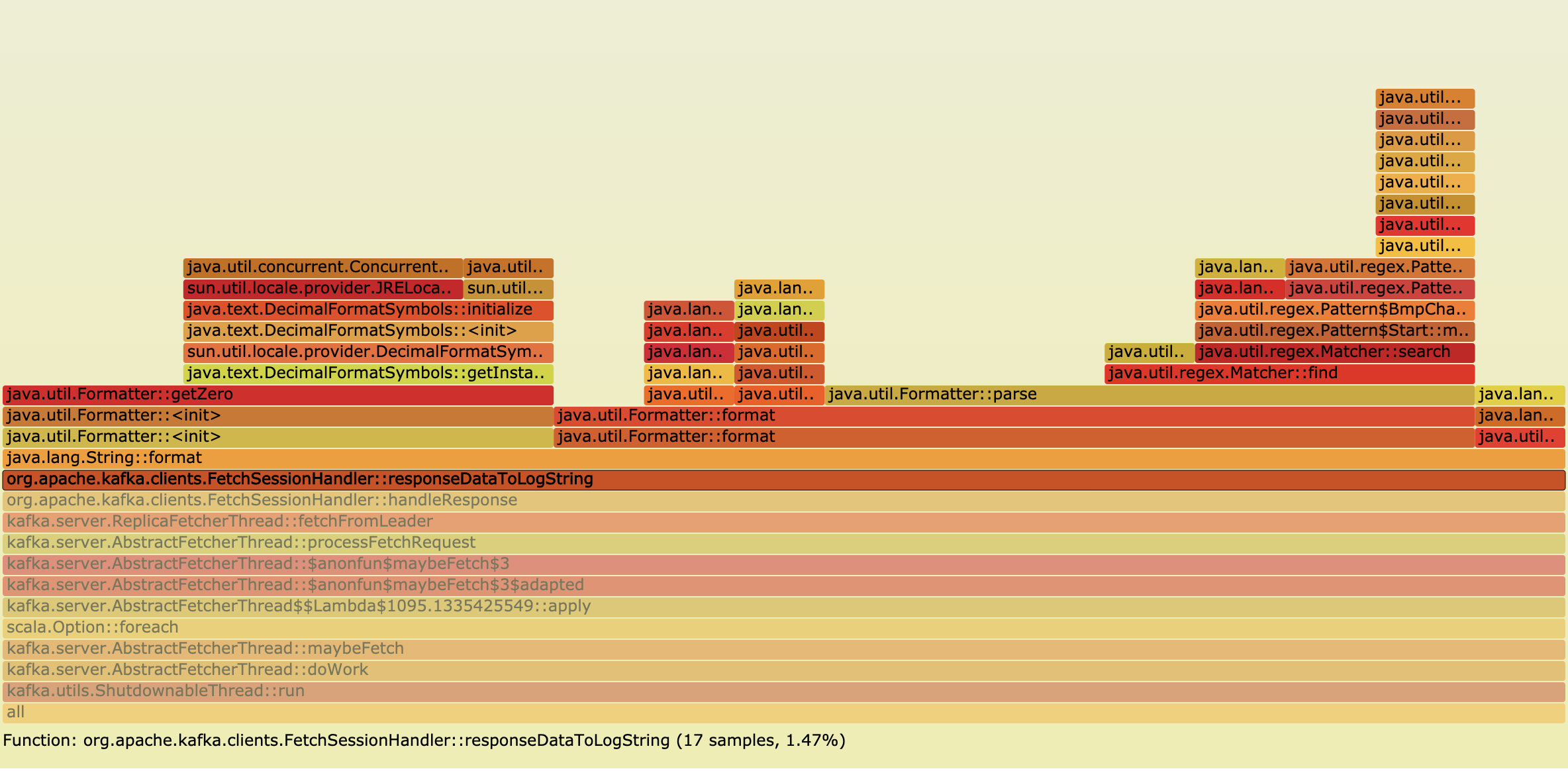
Task: Click the java.util.Formatter::getZero frame
Action: point(278,395)
